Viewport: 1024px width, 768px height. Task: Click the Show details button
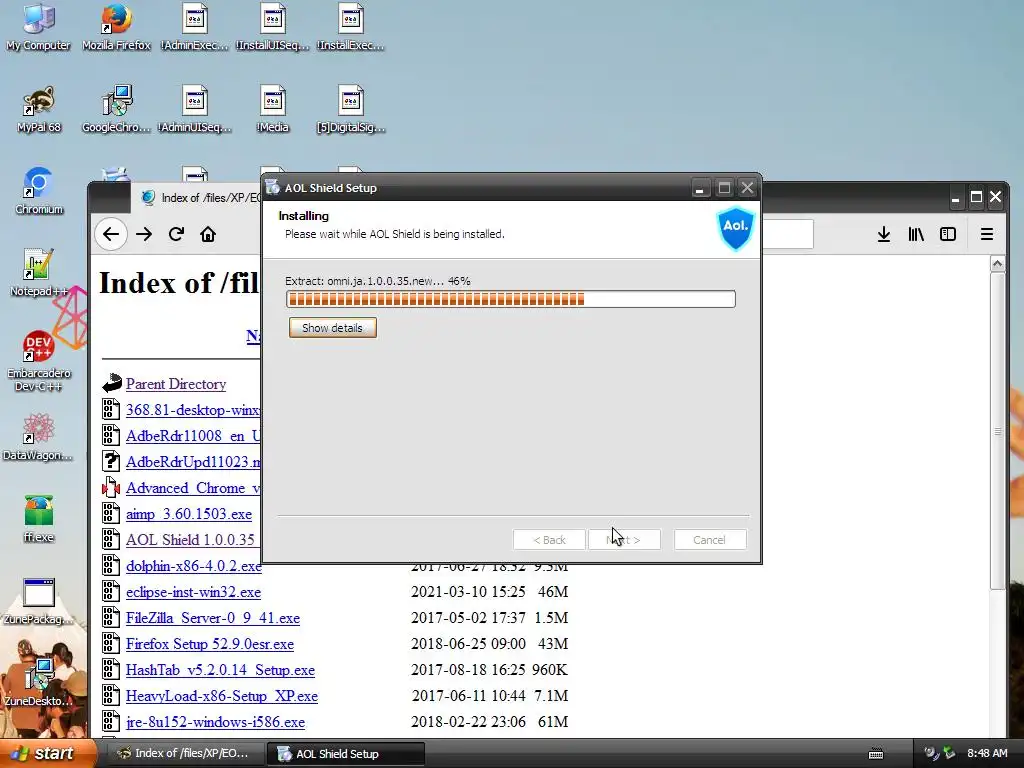coord(332,328)
